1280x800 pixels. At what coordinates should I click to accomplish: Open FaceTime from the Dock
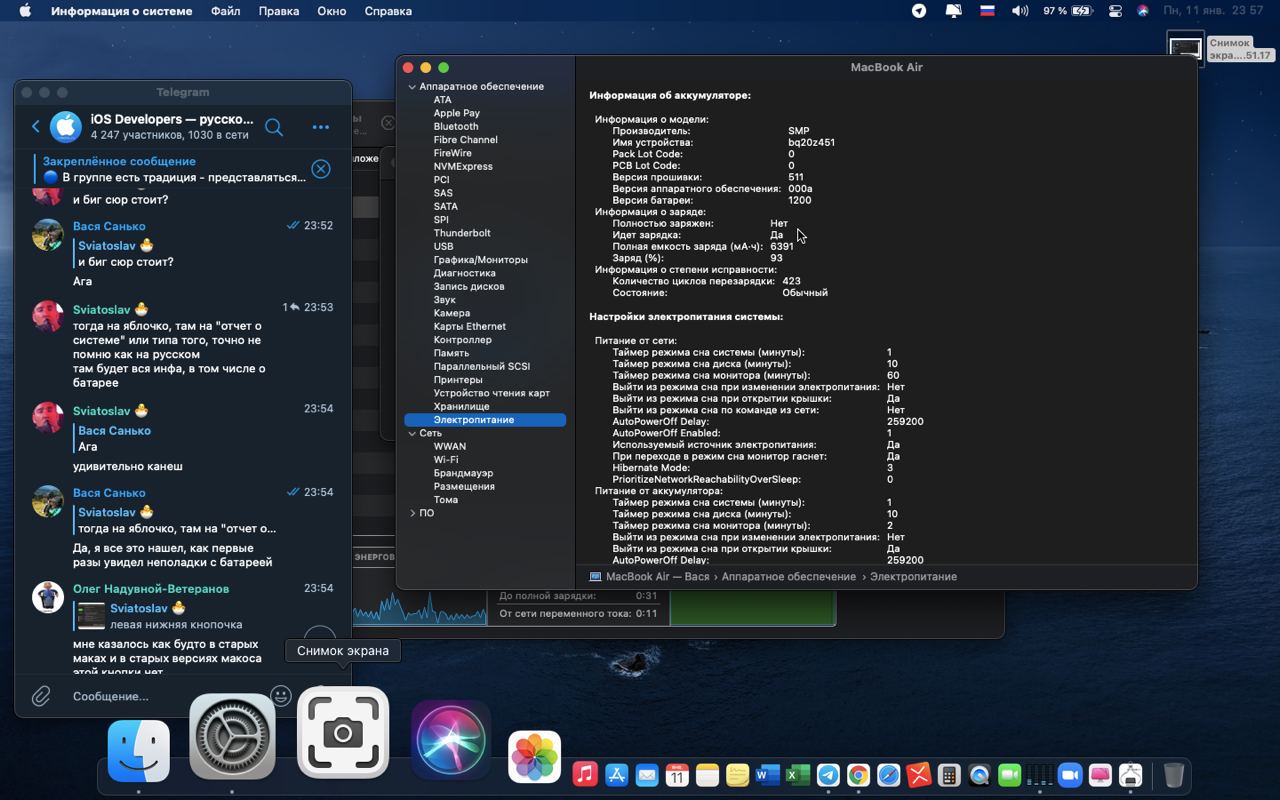(1009, 775)
